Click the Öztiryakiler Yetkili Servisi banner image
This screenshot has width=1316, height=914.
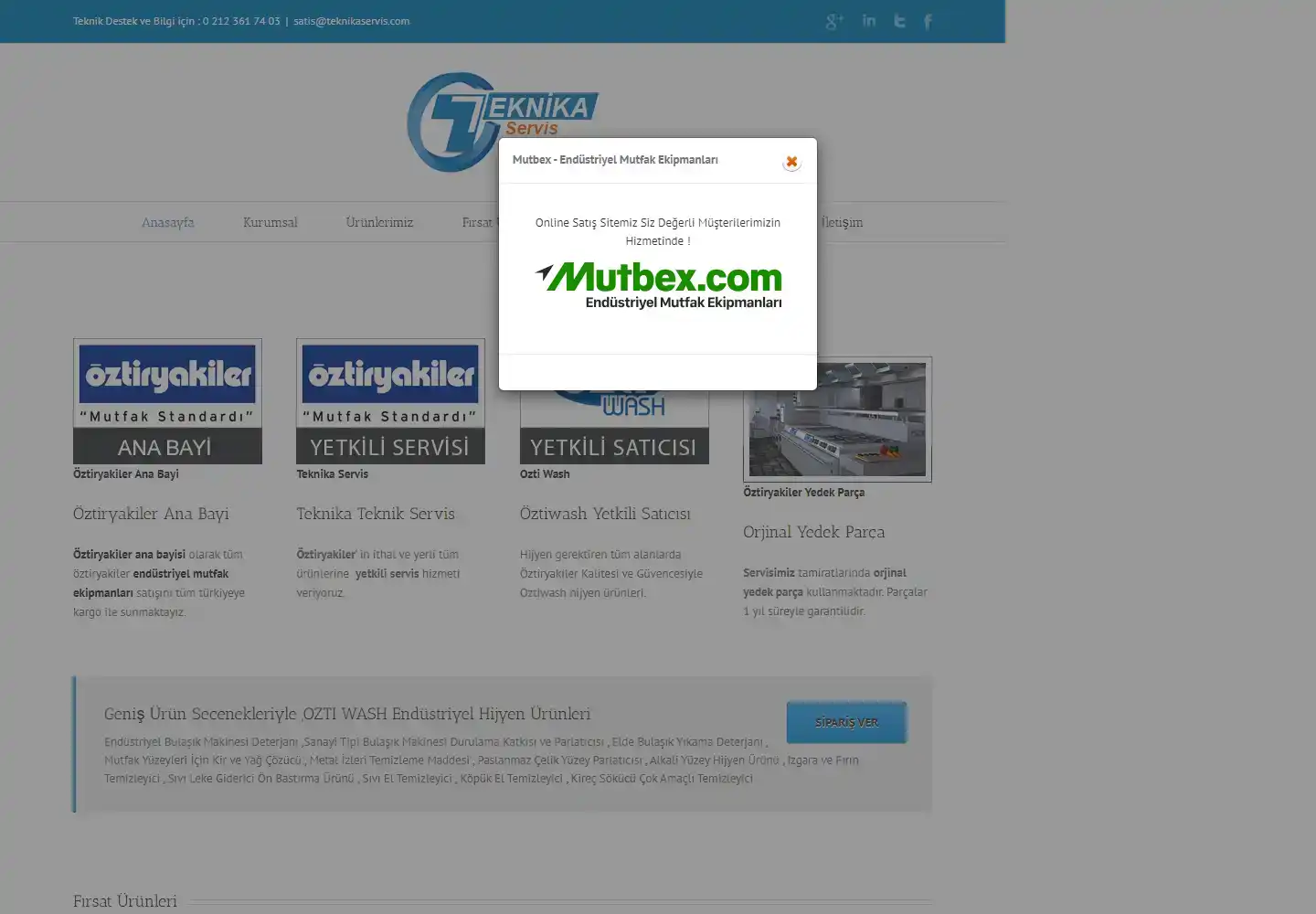point(390,401)
